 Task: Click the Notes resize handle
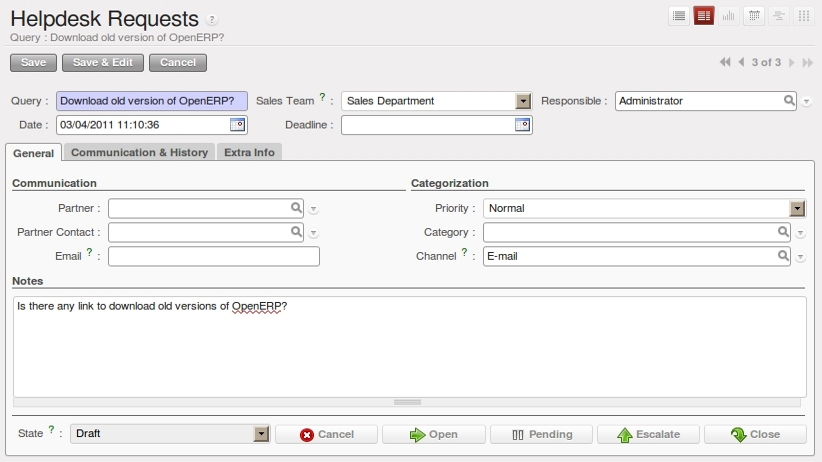(407, 402)
